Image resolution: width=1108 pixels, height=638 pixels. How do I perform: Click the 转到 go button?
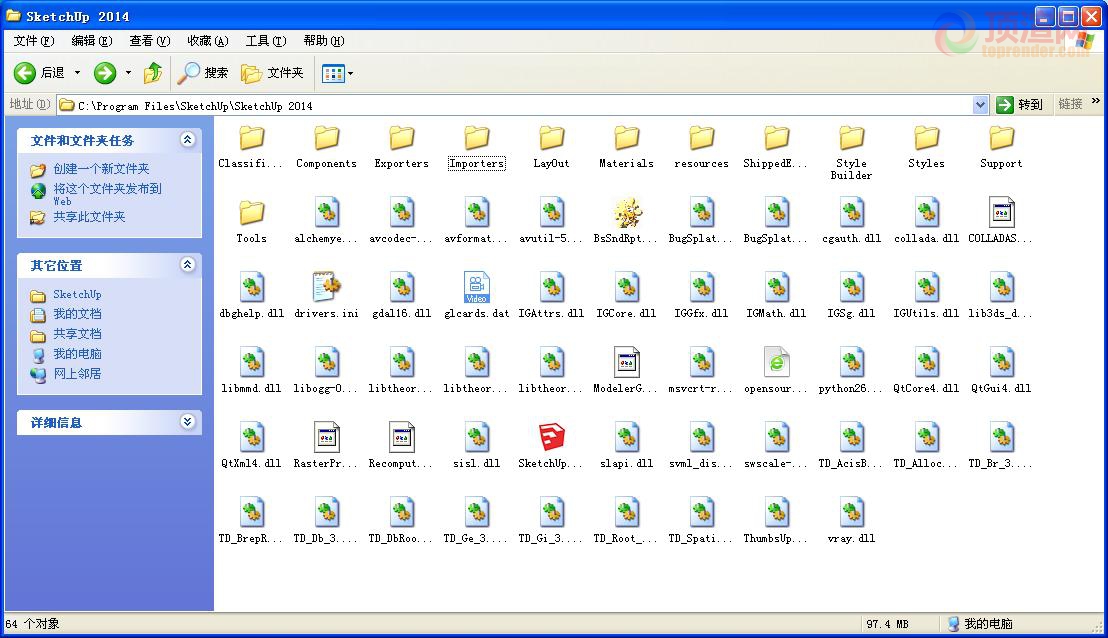[1020, 105]
